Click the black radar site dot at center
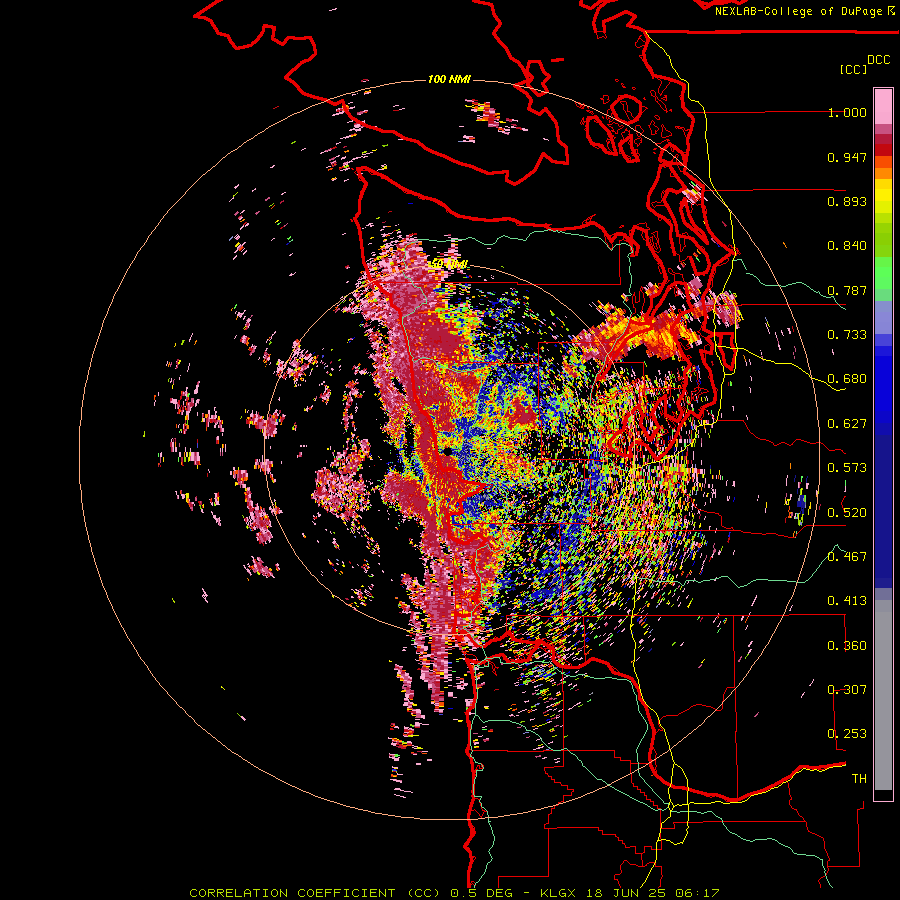The image size is (900, 900). (446, 452)
